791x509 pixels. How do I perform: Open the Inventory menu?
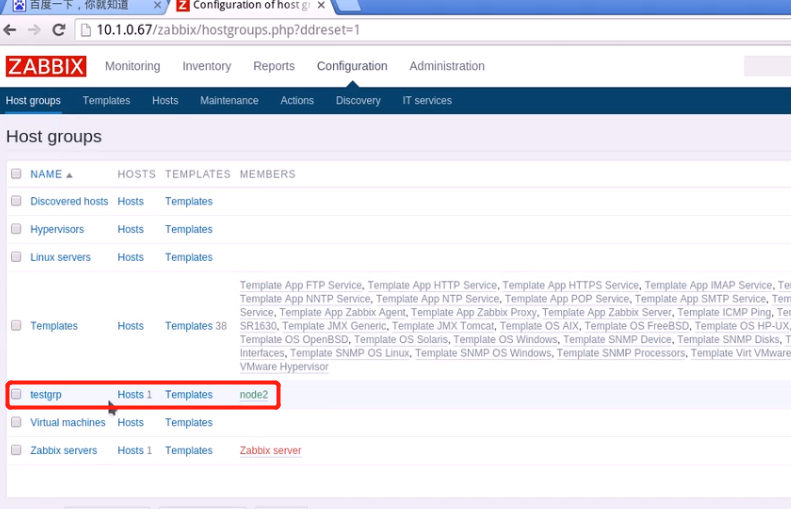coord(207,66)
